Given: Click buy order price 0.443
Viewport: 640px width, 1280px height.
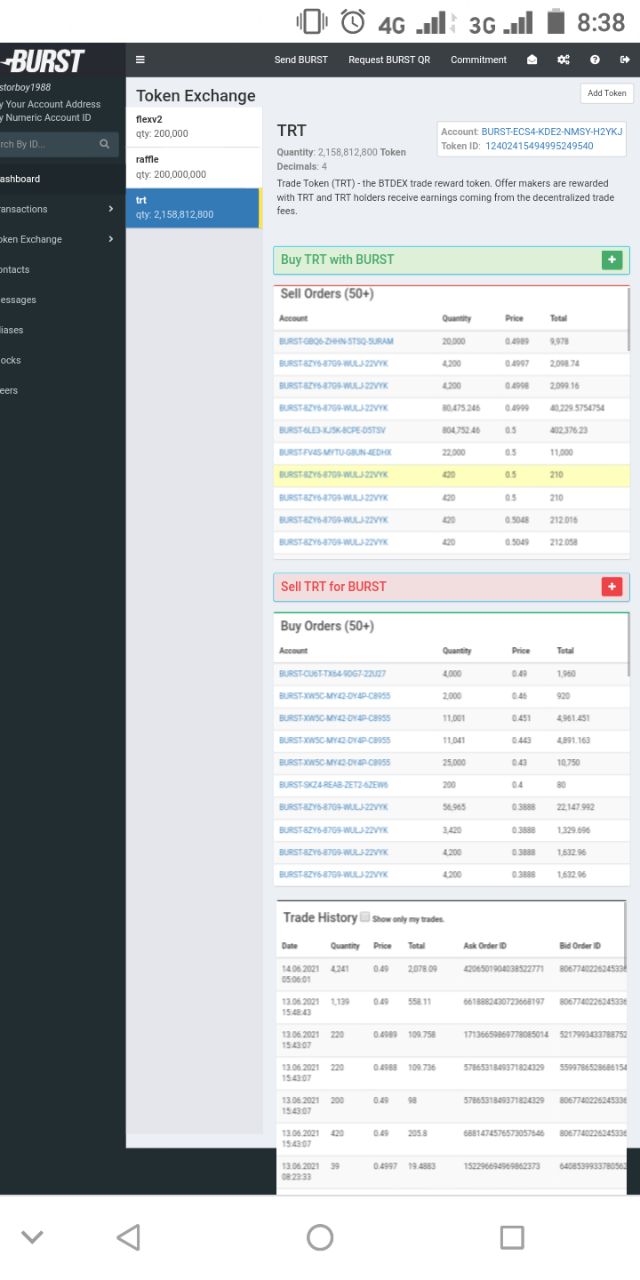Looking at the screenshot, I should tap(521, 741).
